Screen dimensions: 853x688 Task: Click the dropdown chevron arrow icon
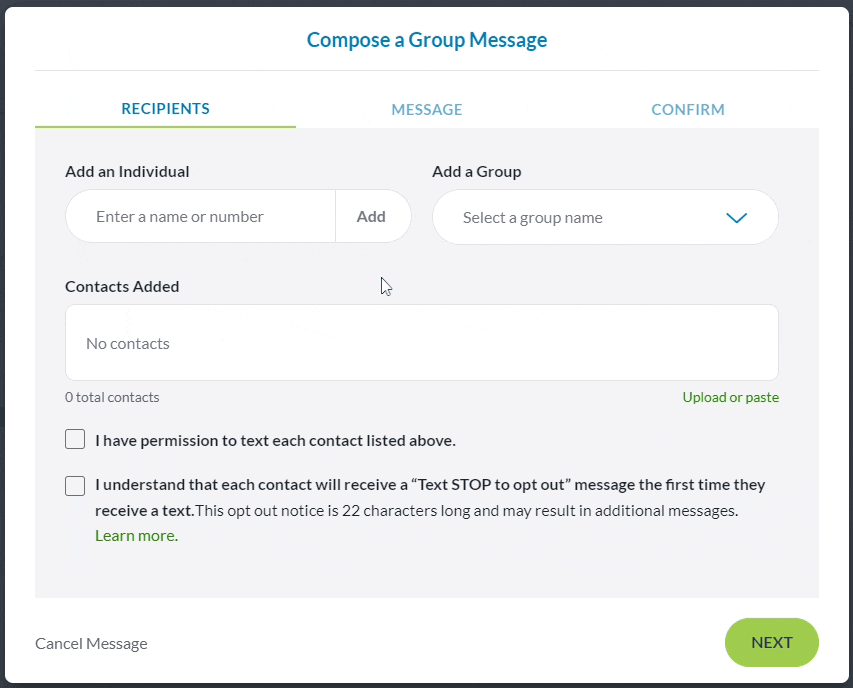(x=737, y=218)
